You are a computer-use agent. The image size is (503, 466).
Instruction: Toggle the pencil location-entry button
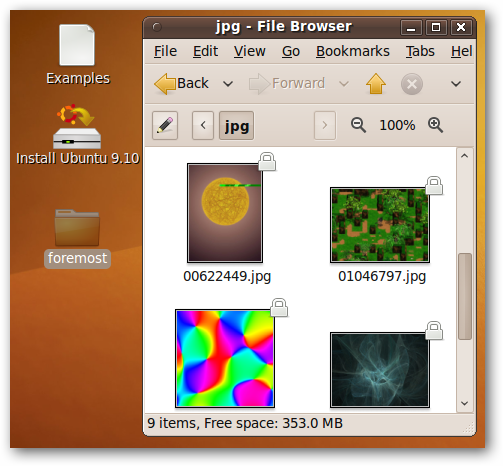pos(165,125)
